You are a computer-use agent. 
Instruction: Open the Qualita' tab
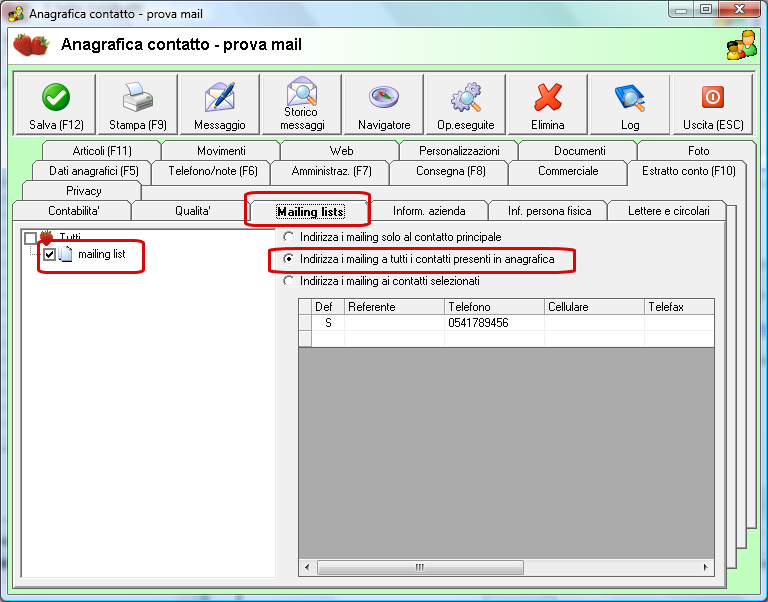click(x=192, y=211)
